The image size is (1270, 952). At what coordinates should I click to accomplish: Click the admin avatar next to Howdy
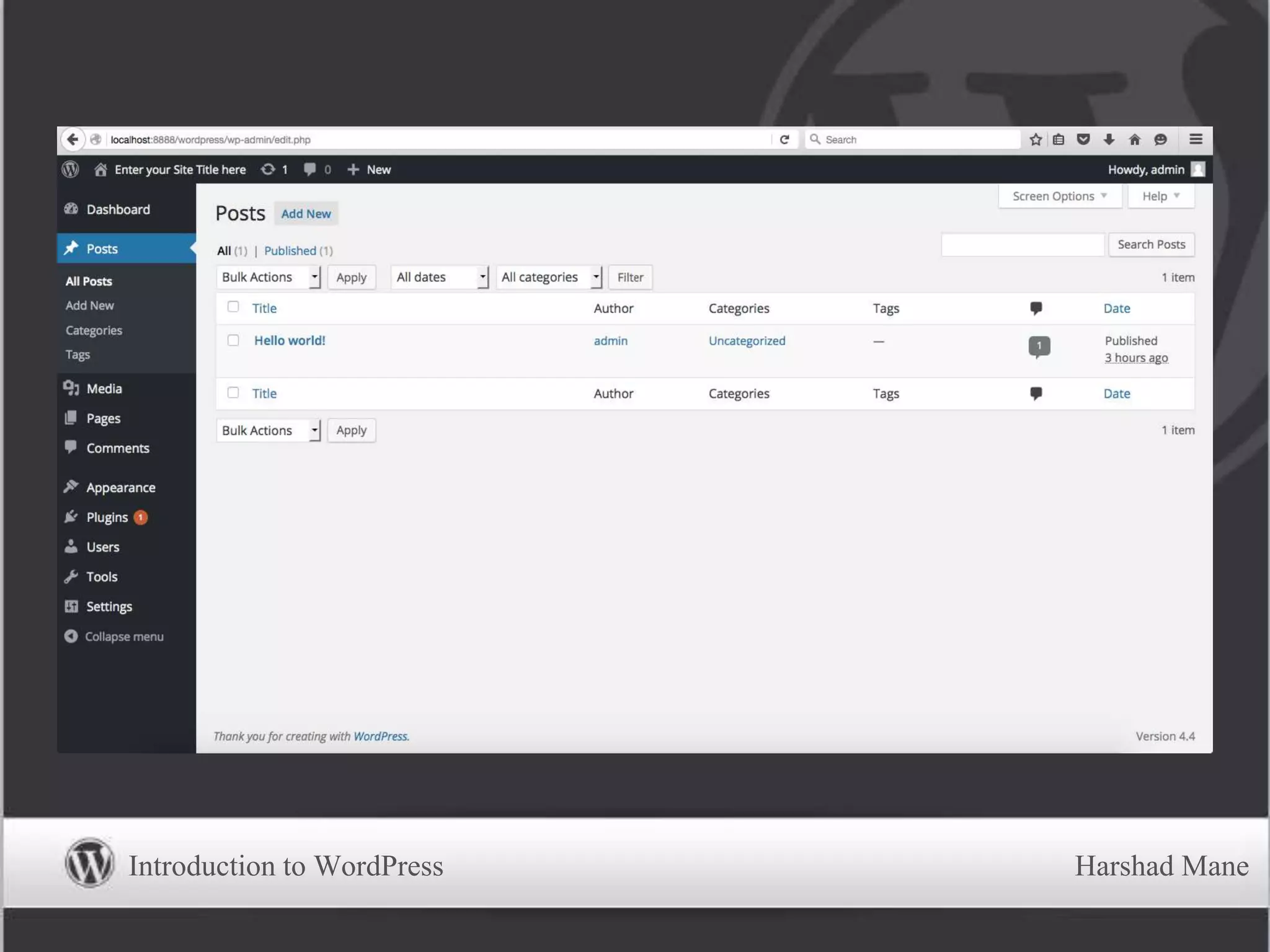(x=1198, y=169)
